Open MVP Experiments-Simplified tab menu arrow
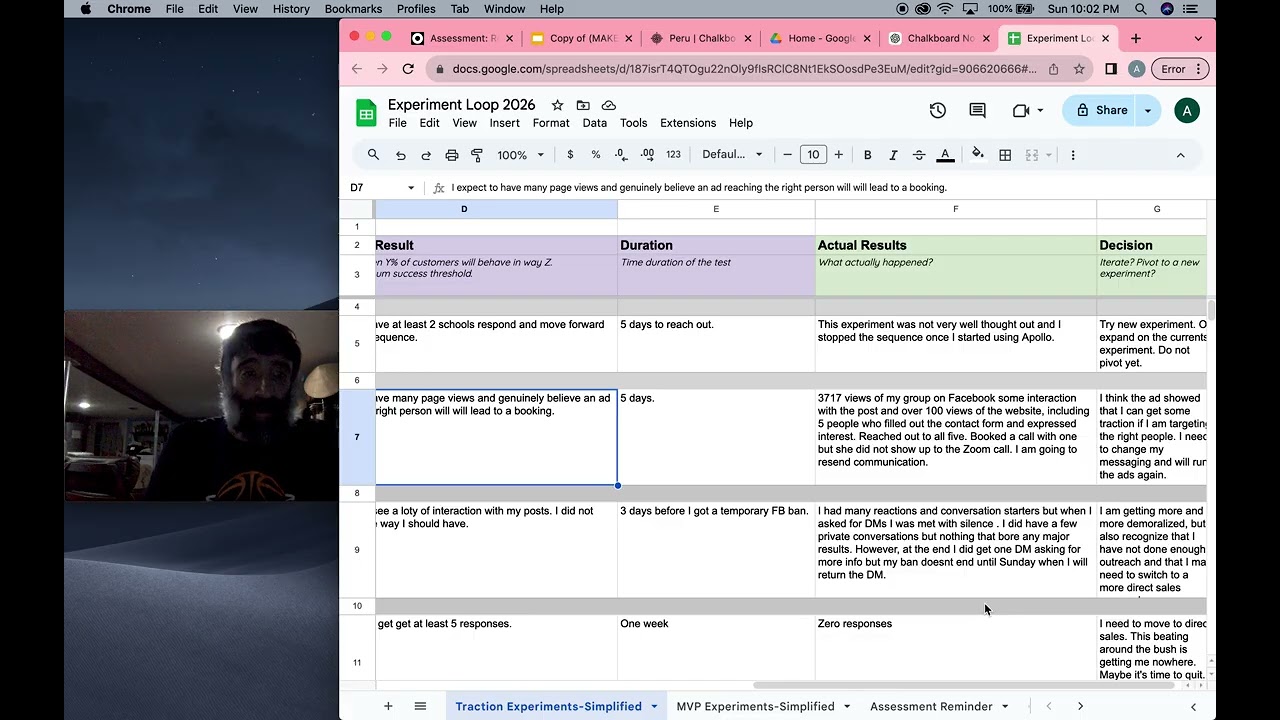This screenshot has width=1280, height=720. coord(847,706)
